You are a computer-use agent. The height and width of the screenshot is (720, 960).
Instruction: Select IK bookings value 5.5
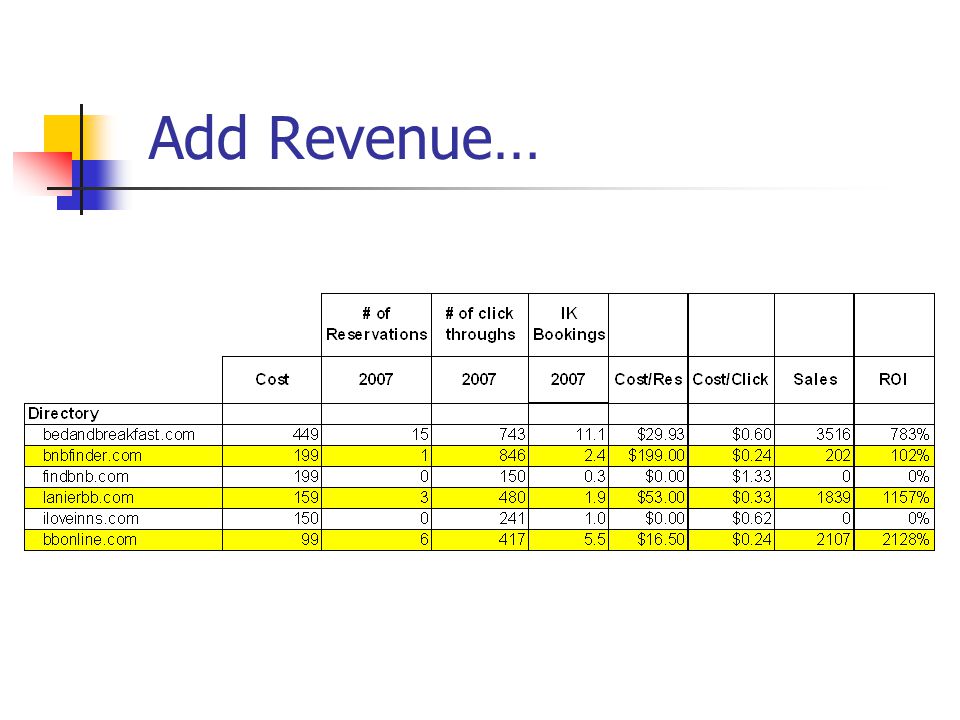(x=569, y=540)
